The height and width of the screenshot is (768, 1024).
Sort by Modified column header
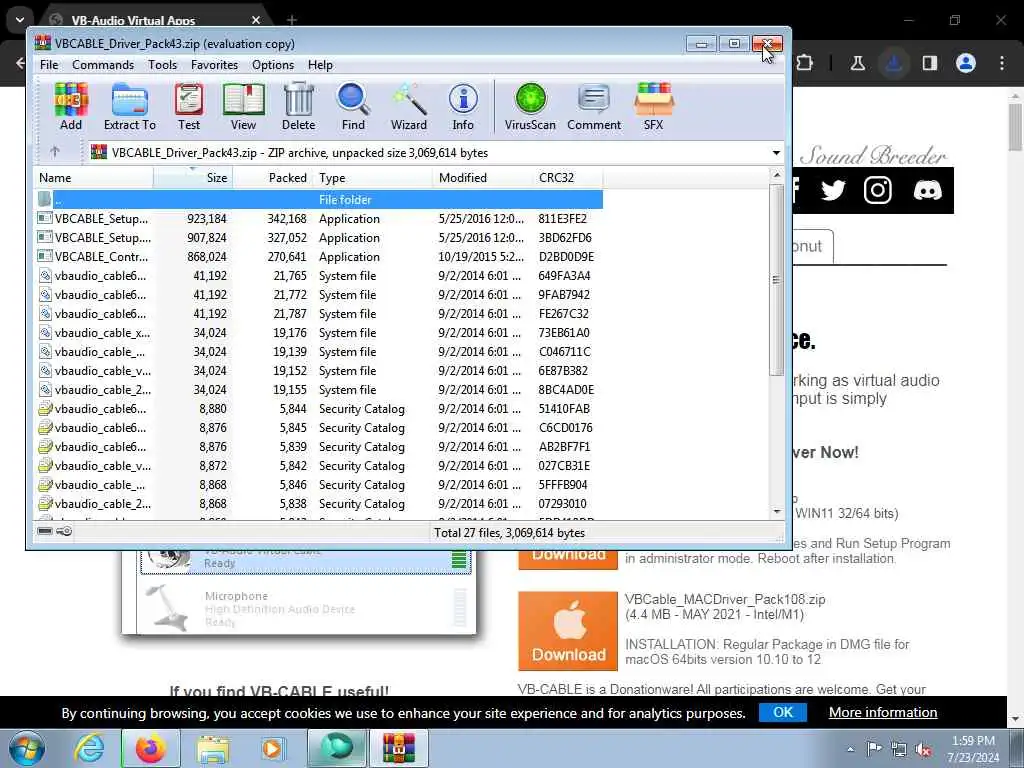click(x=483, y=178)
